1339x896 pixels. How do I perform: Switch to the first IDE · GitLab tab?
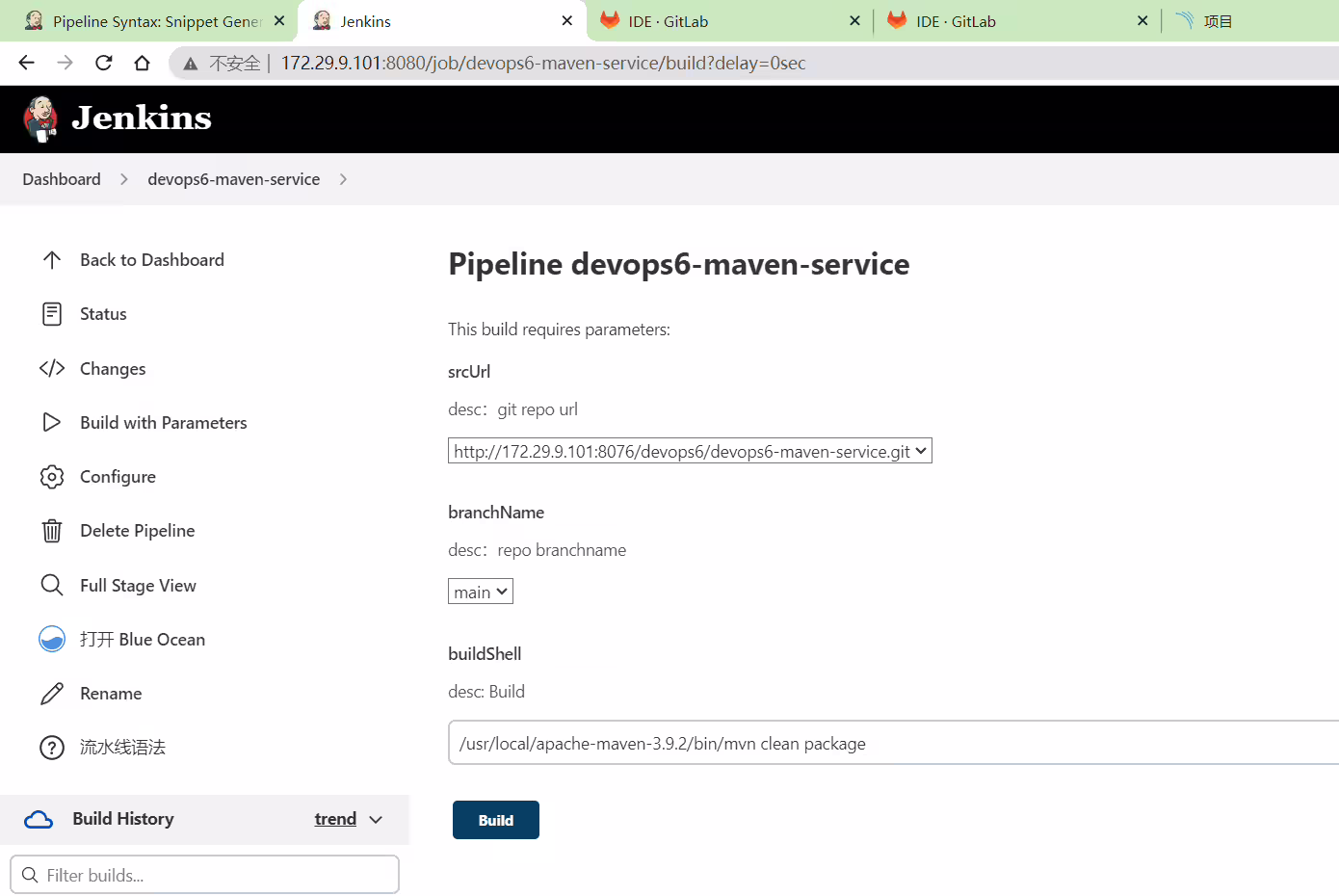pos(730,21)
